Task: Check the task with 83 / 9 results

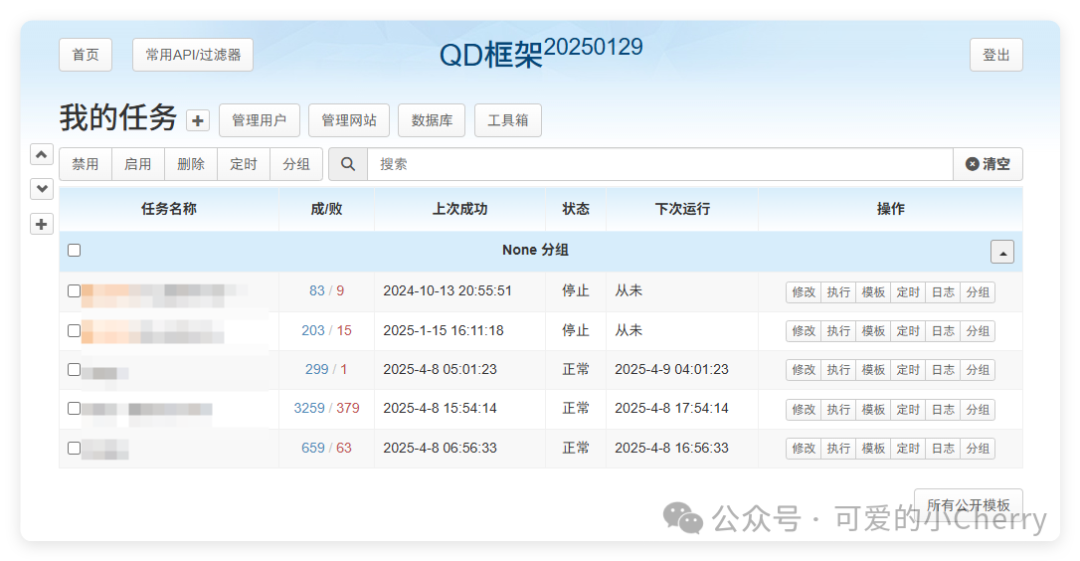Action: pos(74,291)
